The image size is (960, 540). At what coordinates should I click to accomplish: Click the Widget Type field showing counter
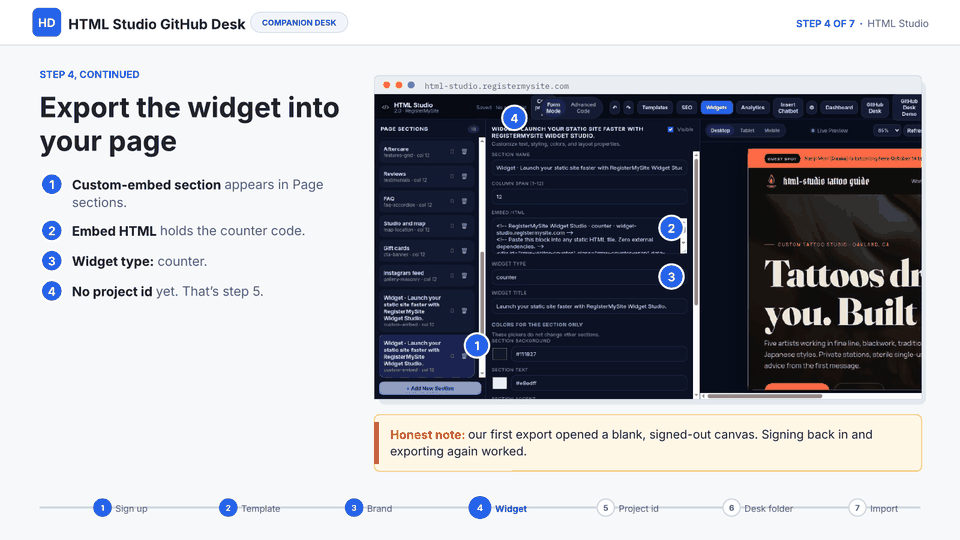(589, 277)
